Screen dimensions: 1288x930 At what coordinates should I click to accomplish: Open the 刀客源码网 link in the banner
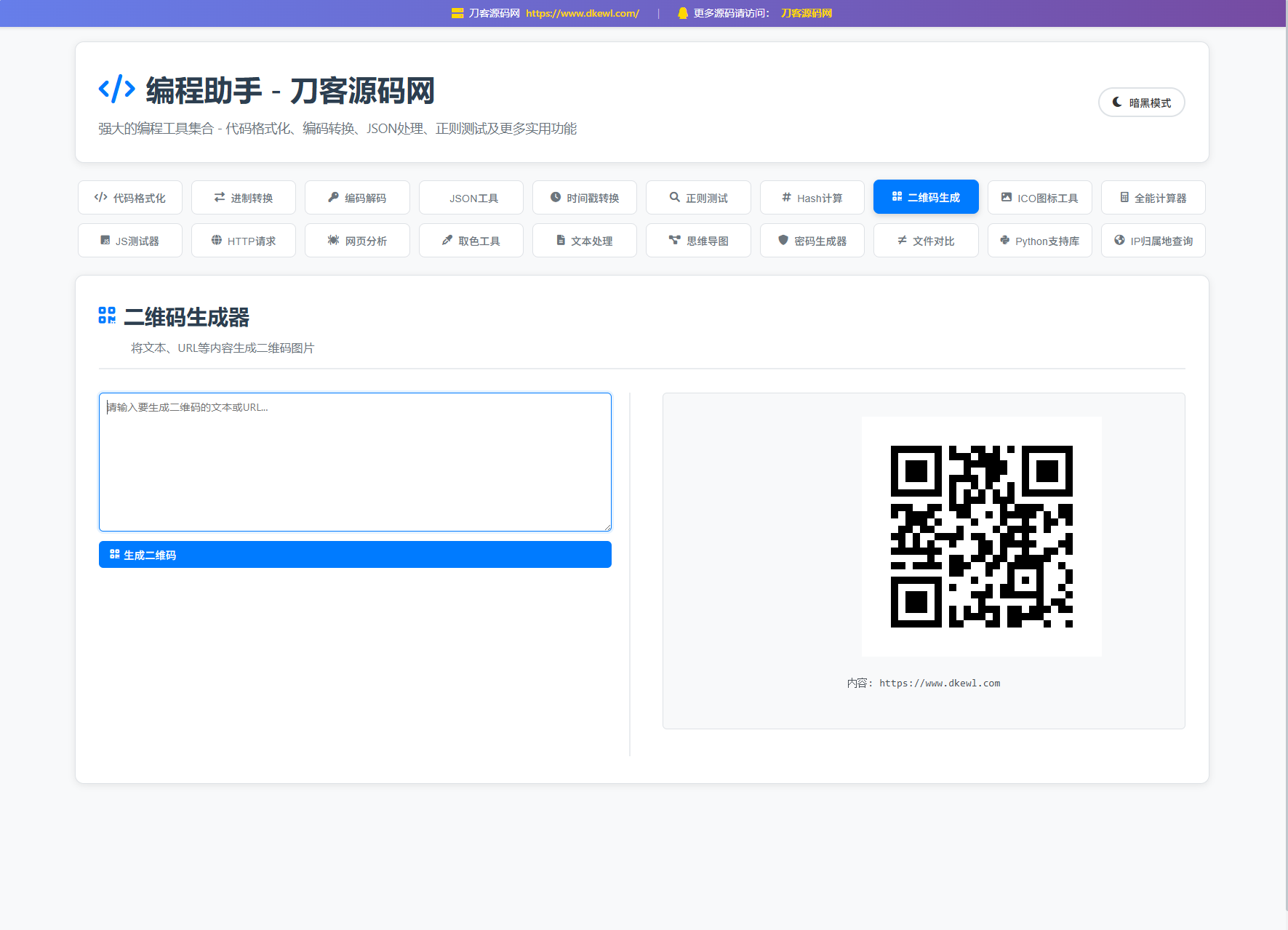tap(806, 13)
